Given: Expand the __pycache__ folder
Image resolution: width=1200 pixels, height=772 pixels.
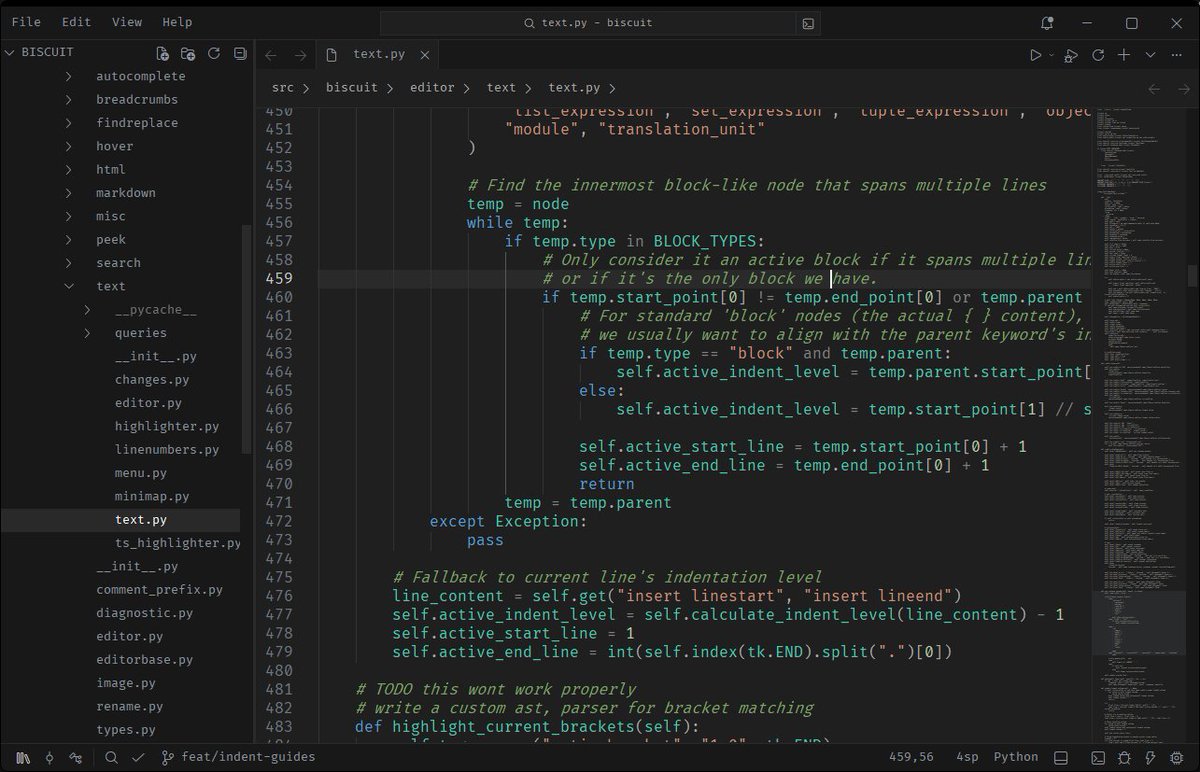Looking at the screenshot, I should (x=88, y=310).
